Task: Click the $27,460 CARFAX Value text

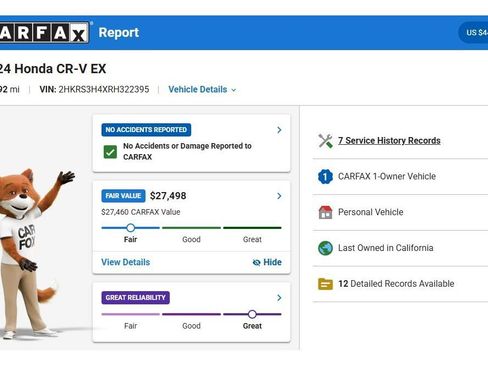Action: (141, 212)
